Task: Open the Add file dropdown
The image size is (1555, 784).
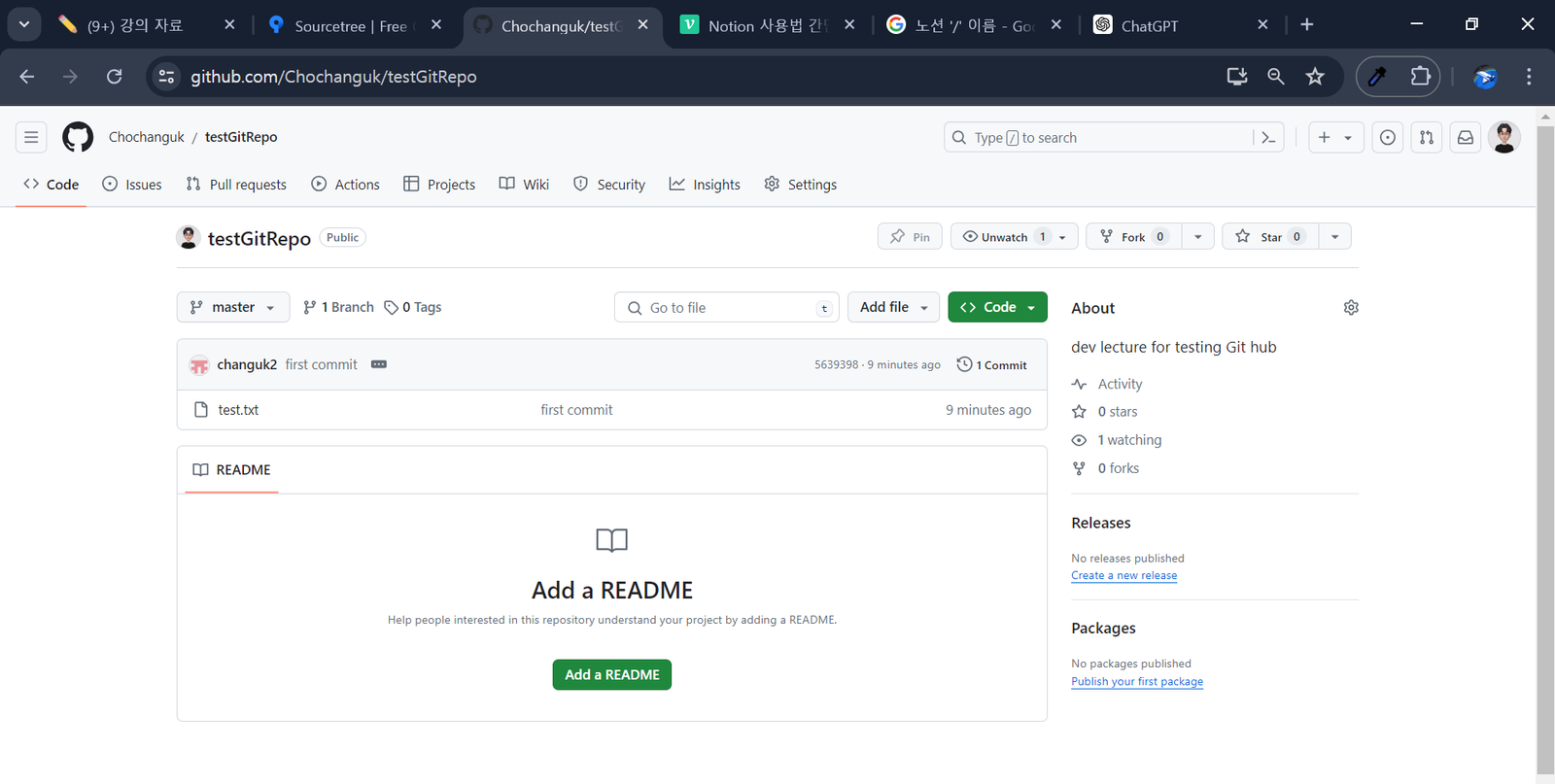Action: [x=894, y=307]
